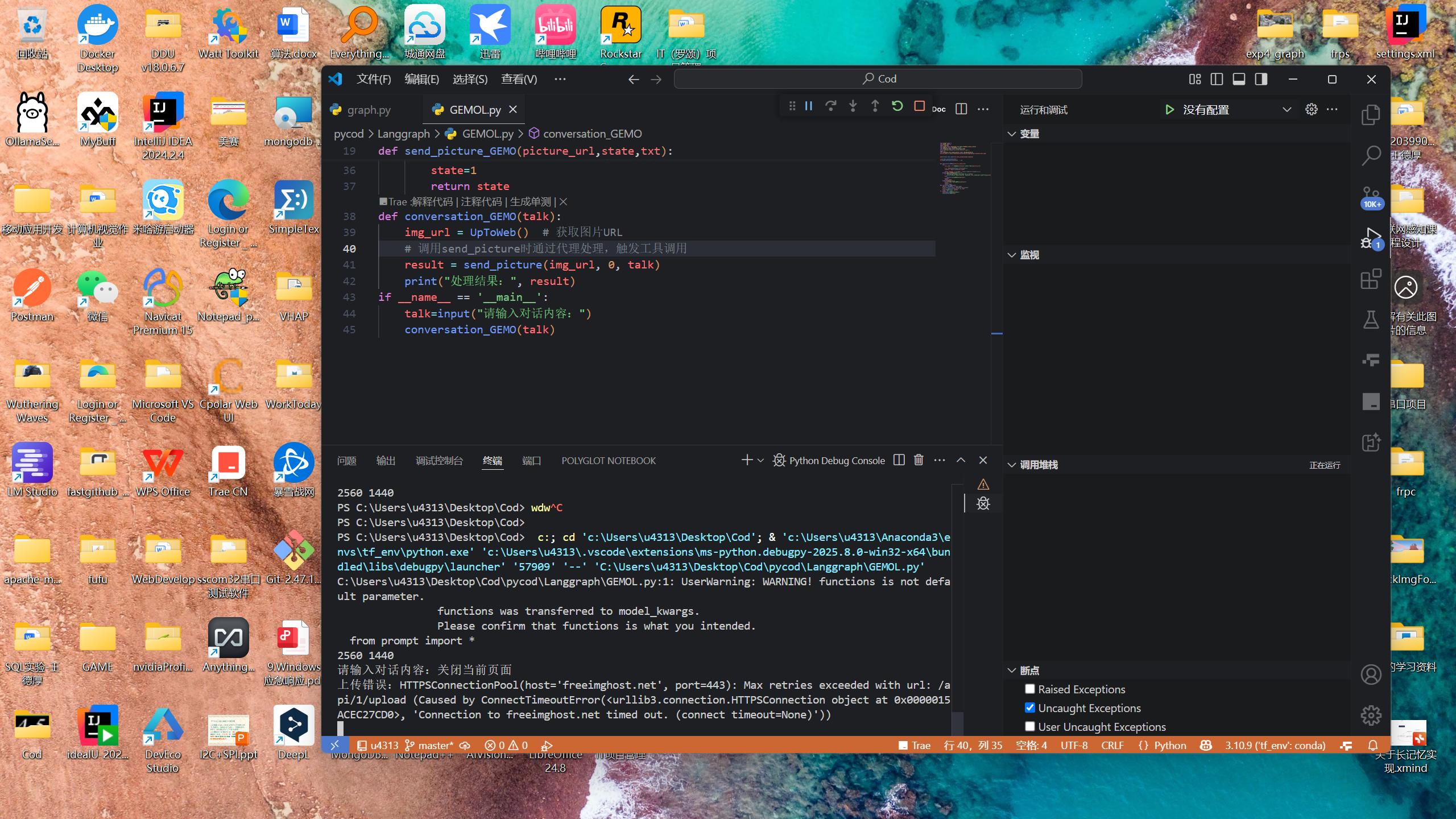
Task: Switch to the 调试控制台 panel tab
Action: (439, 461)
